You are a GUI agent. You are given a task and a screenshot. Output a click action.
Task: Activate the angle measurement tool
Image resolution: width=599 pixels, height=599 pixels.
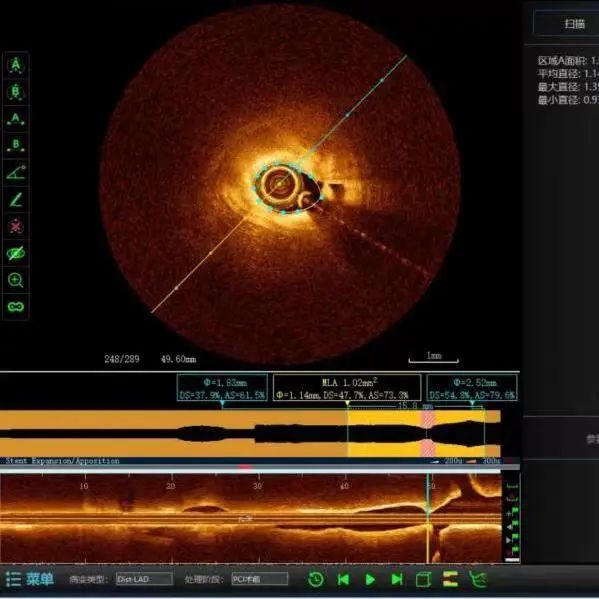[x=16, y=172]
